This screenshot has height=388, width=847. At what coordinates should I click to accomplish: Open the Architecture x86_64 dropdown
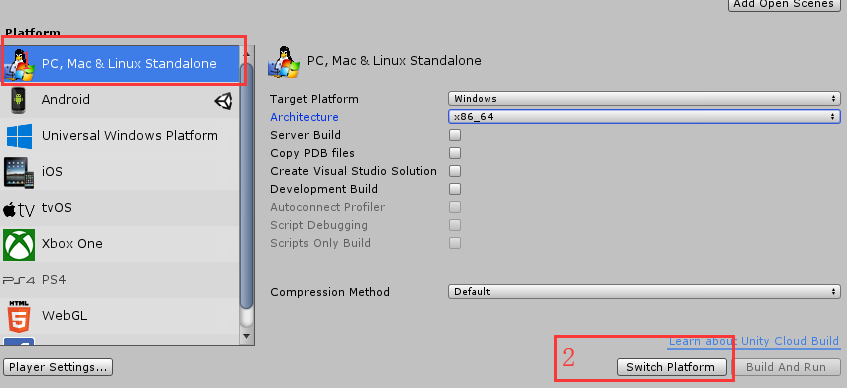point(644,116)
